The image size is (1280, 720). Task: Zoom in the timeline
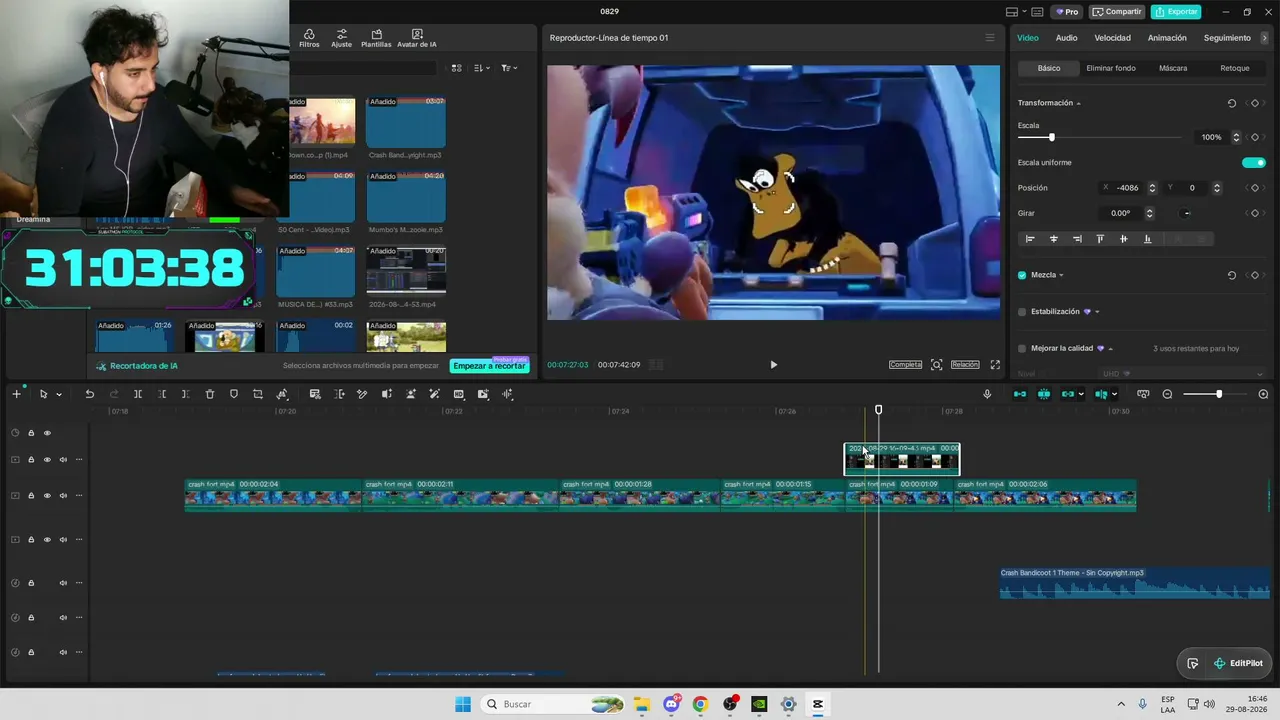click(1263, 394)
